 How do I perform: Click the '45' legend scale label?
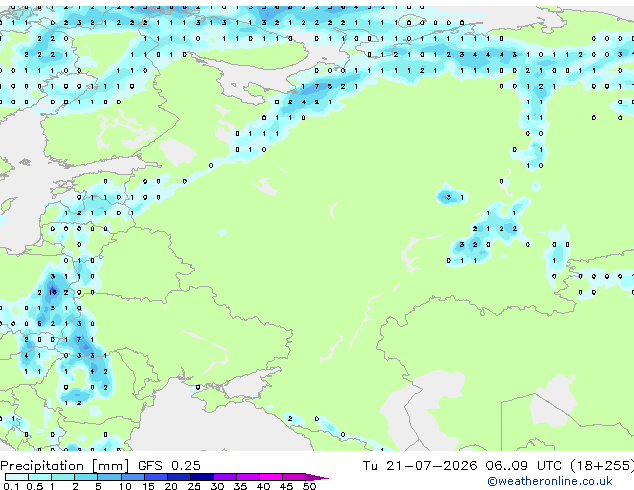[286, 486]
